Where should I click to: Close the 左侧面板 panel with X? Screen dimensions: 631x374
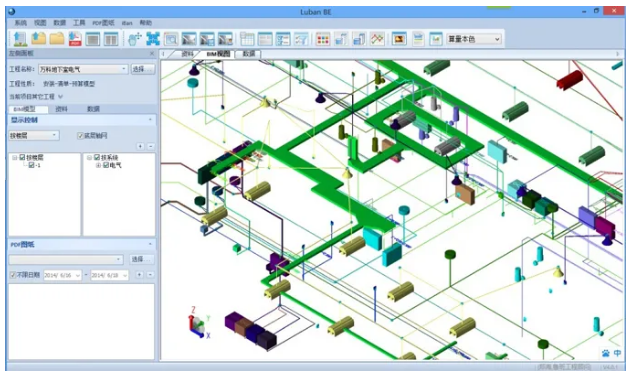coord(152,53)
